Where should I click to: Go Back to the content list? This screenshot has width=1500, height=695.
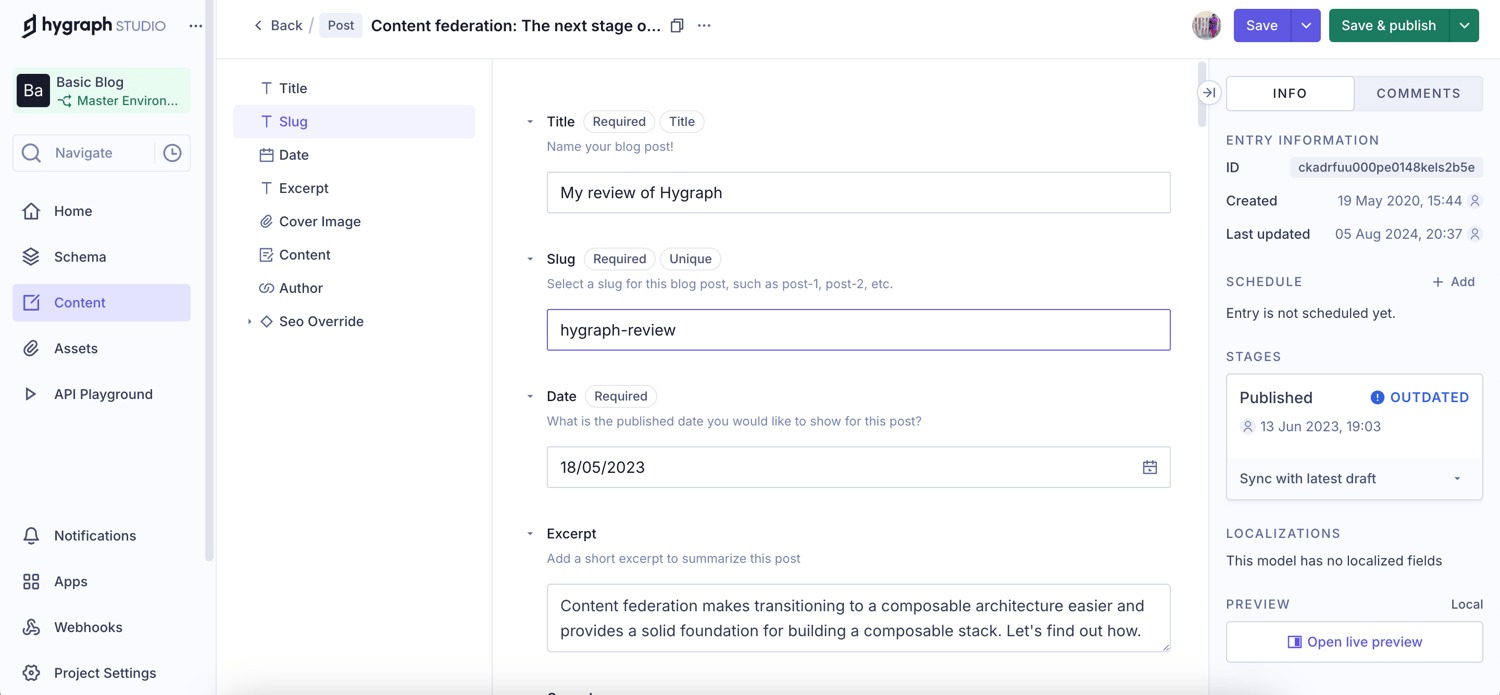point(277,26)
